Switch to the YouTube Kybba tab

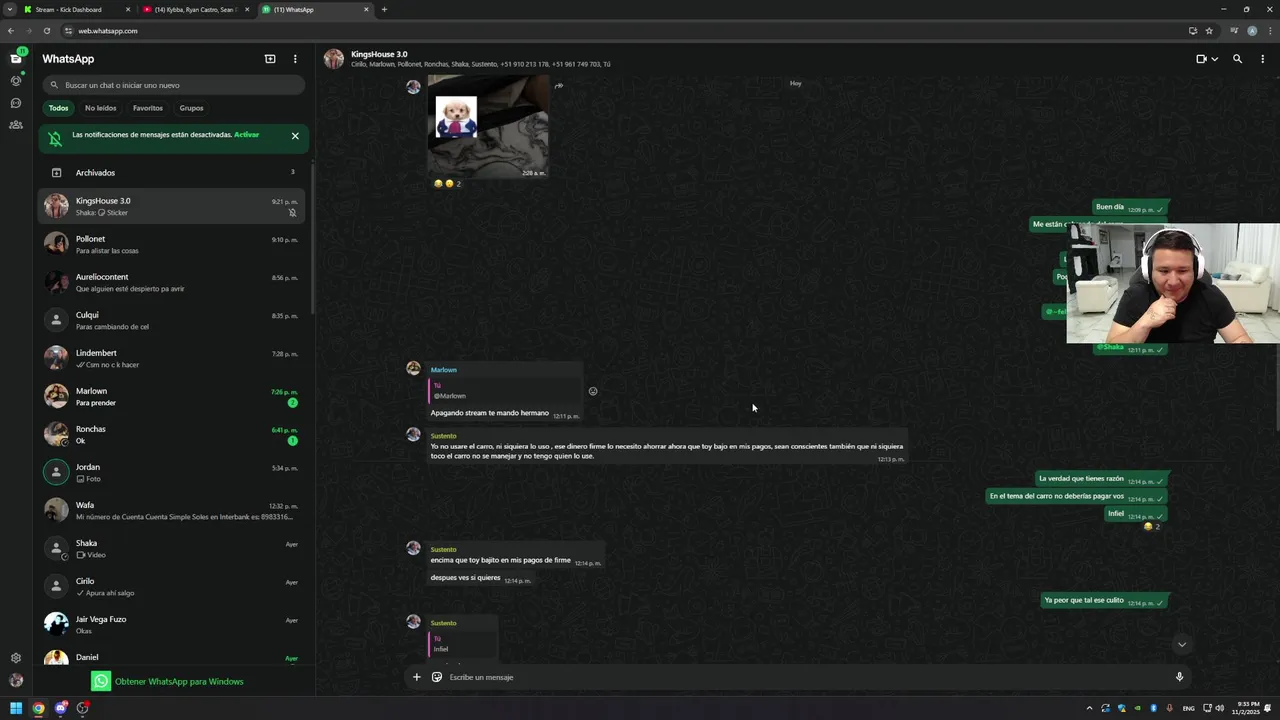coord(196,9)
